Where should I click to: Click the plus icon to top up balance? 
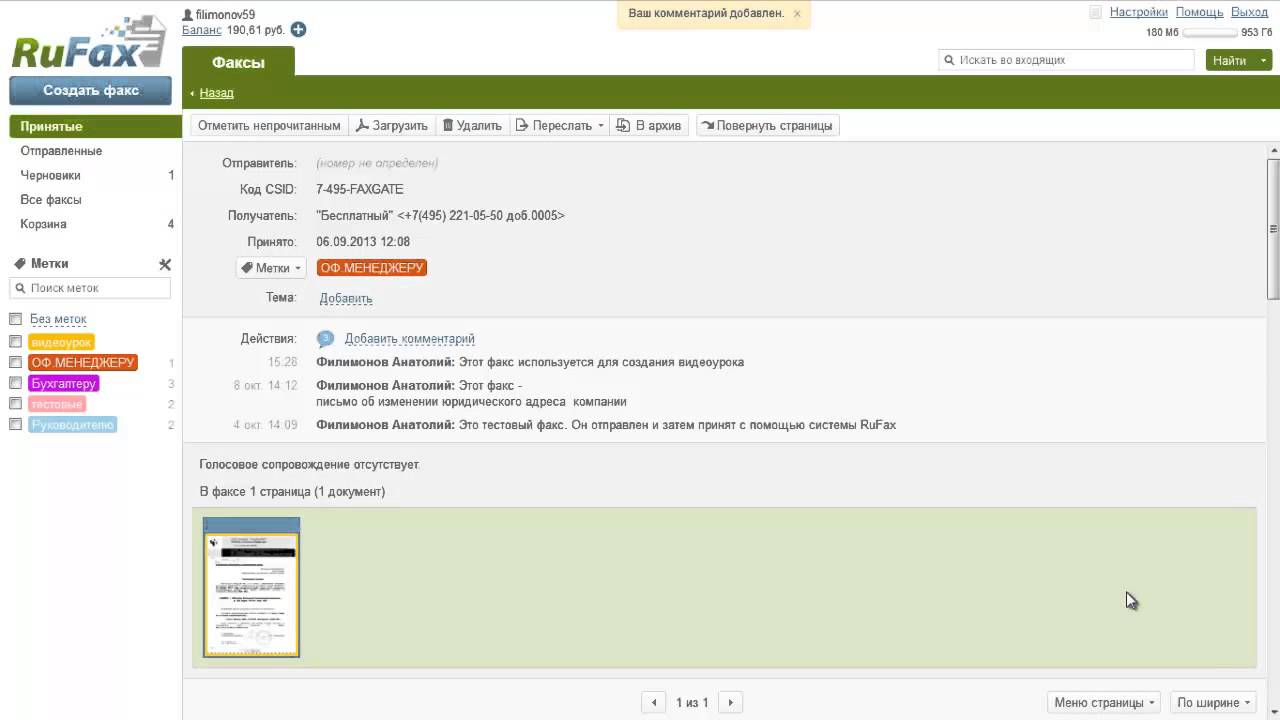click(298, 30)
